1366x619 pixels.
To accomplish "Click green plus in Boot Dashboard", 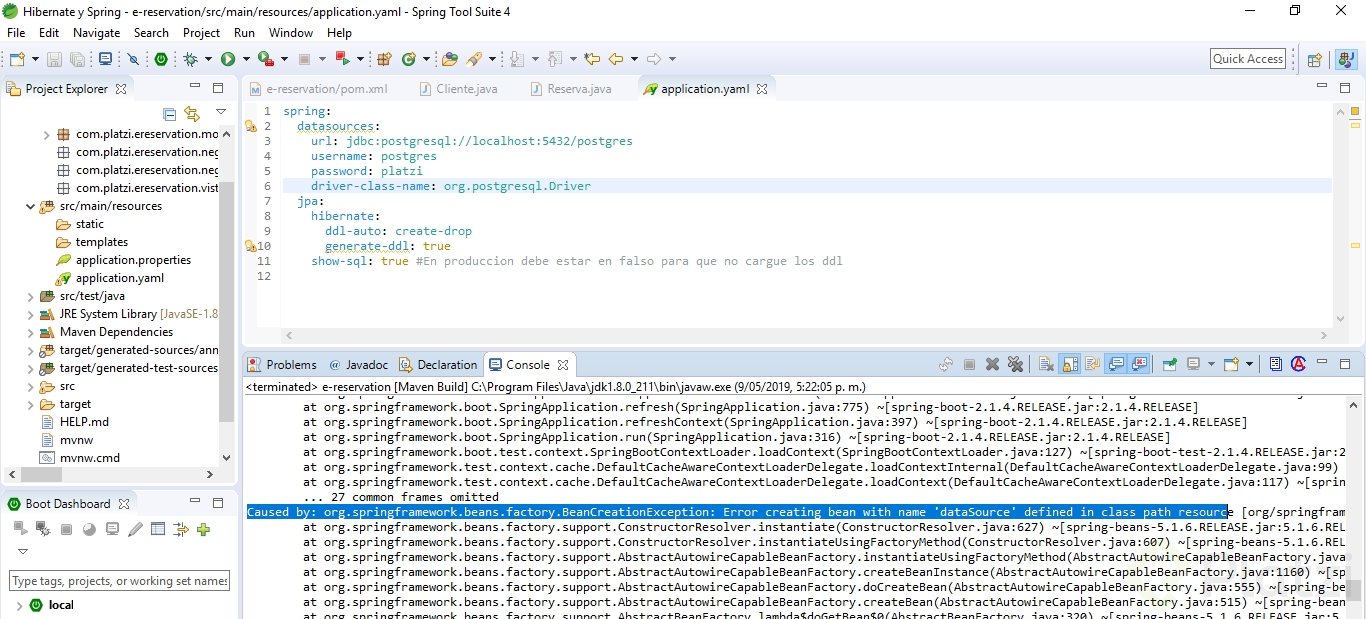I will [x=204, y=529].
